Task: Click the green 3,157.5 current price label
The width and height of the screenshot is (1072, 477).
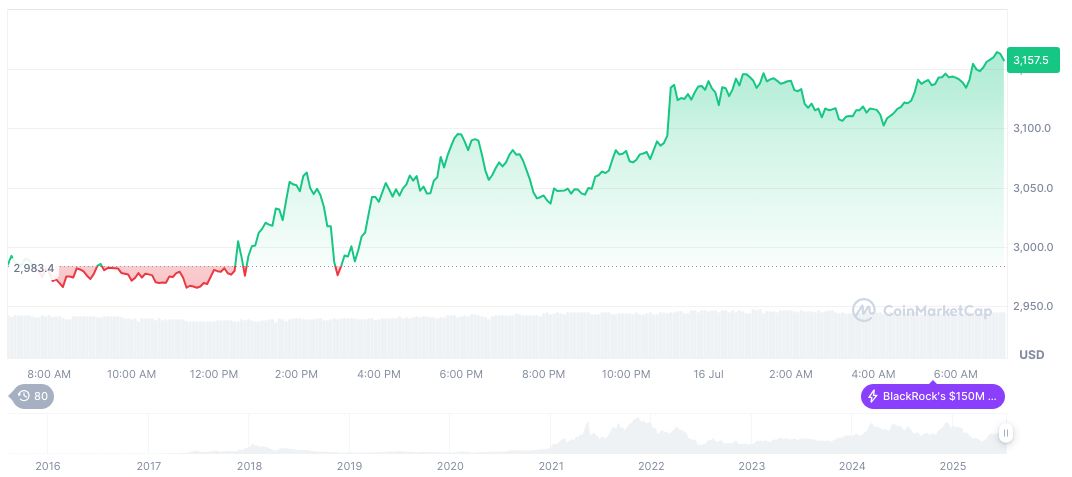Action: (x=1030, y=61)
